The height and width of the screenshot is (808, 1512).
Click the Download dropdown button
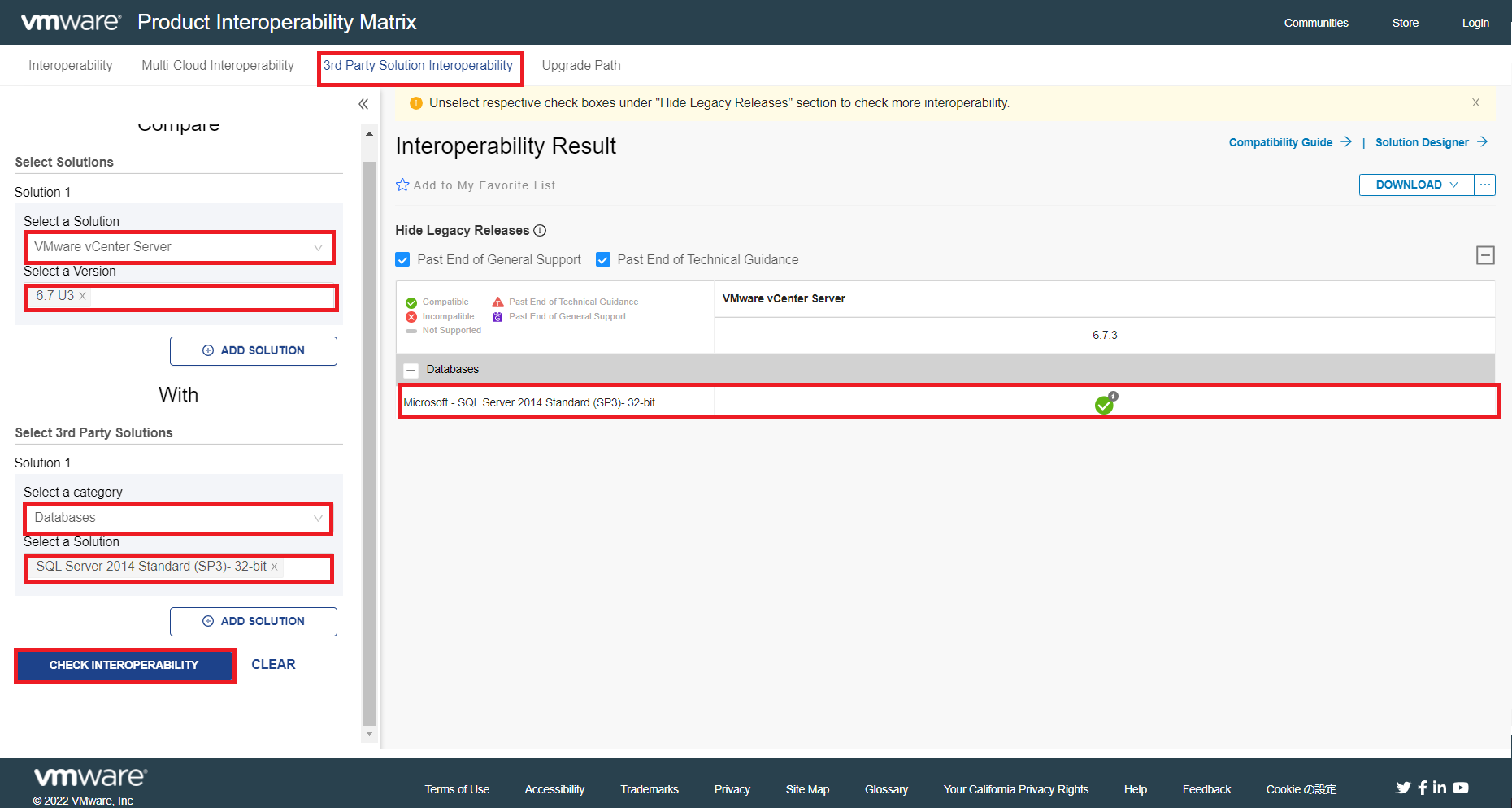pos(1416,185)
